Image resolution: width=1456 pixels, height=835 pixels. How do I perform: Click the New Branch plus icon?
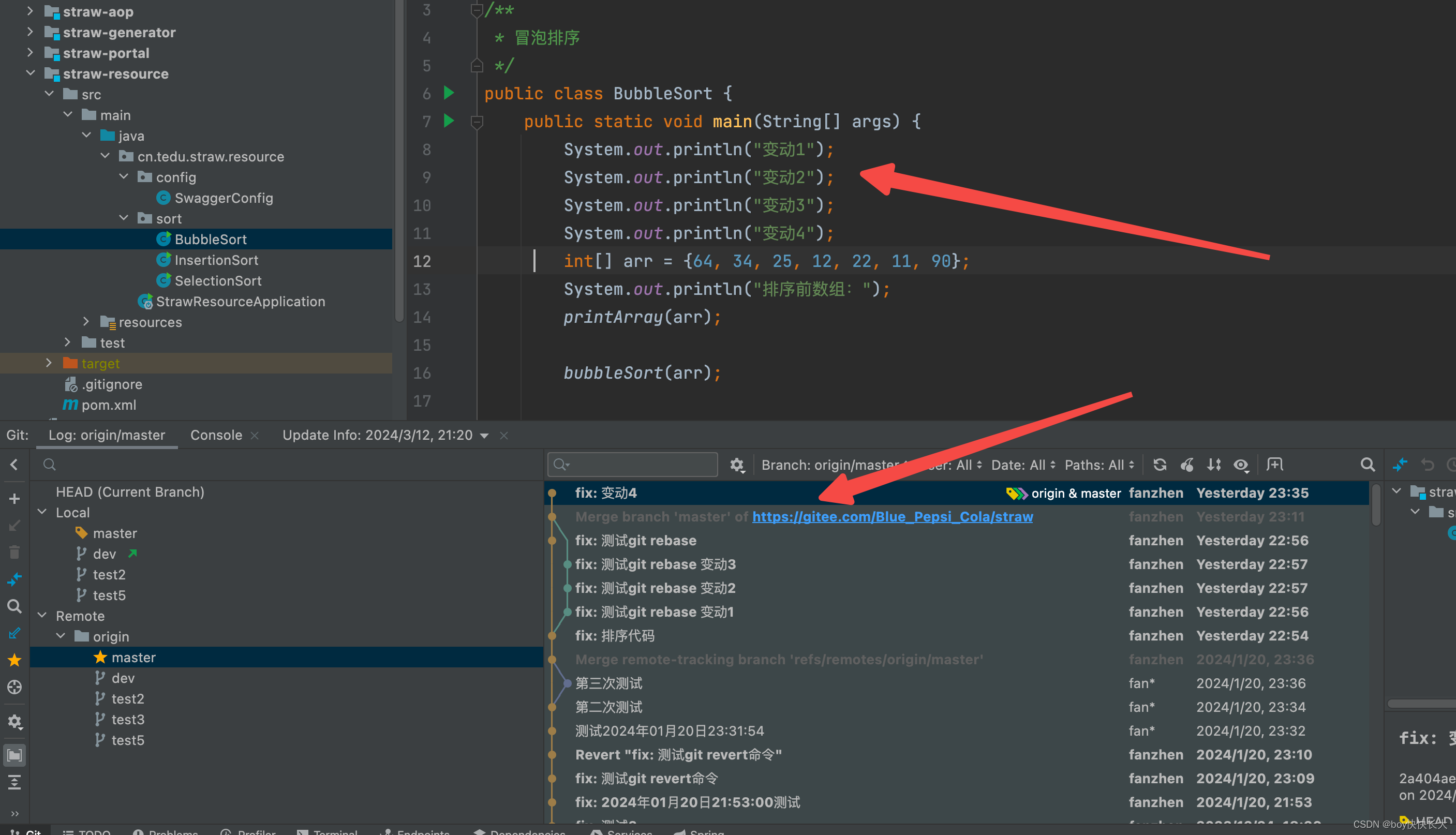tap(14, 499)
